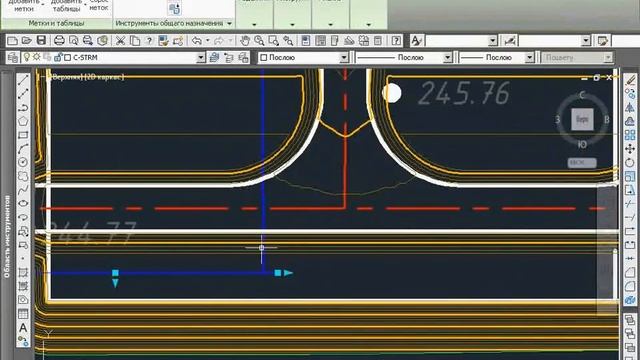Image resolution: width=640 pixels, height=360 pixels.
Task: Open the Properties palette icon
Action: coord(306,40)
